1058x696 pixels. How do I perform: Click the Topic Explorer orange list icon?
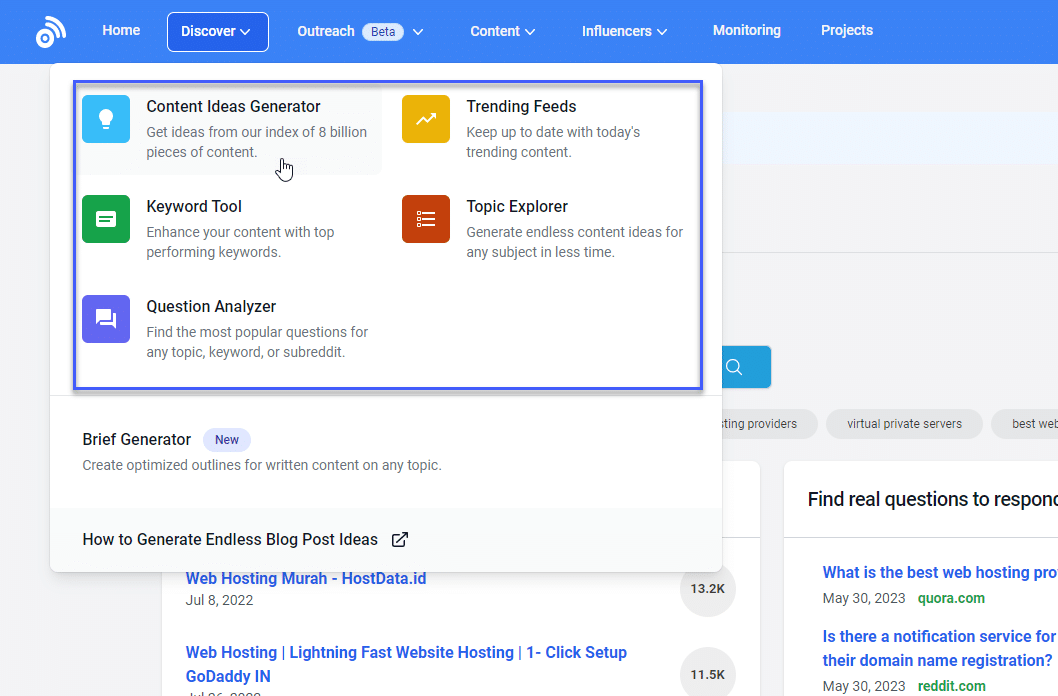tap(426, 218)
